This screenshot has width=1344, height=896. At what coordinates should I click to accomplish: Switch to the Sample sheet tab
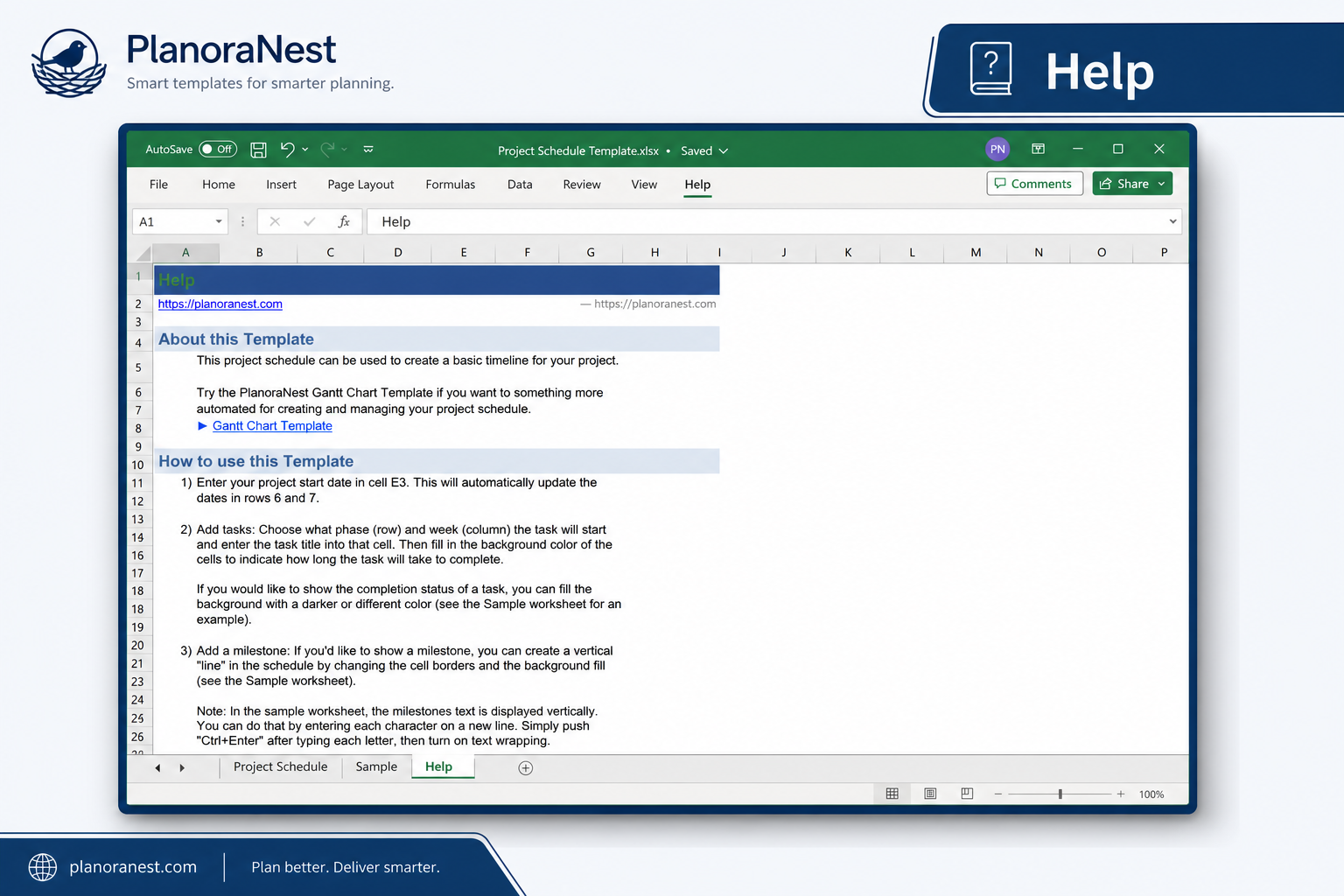[x=376, y=767]
